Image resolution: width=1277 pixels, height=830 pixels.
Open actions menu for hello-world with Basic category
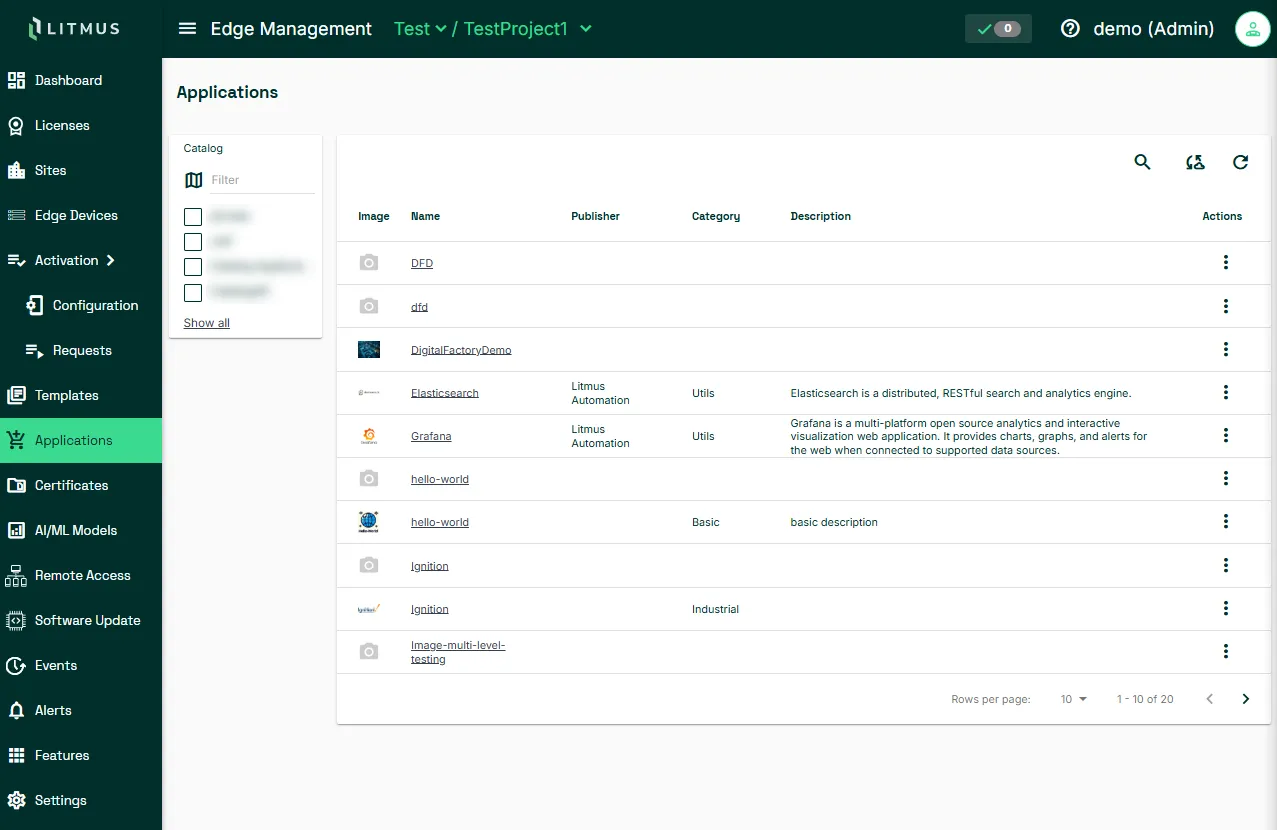point(1226,521)
